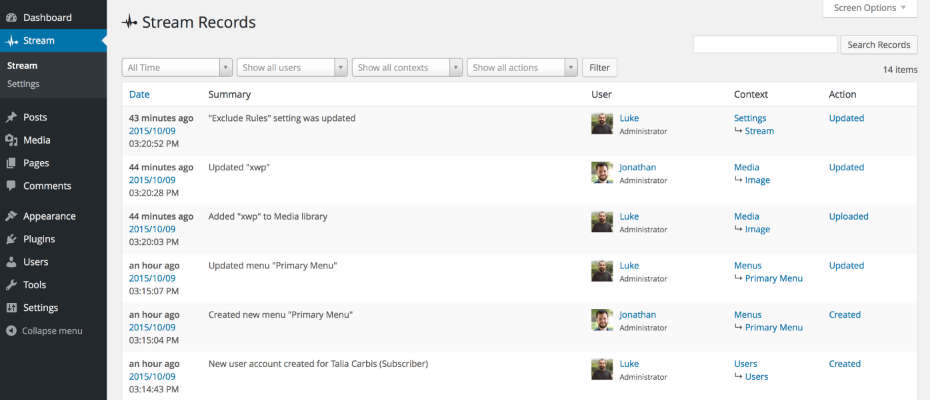Click Jonathan's avatar in the xwp row
Screen dimensions: 930x400
(602, 173)
